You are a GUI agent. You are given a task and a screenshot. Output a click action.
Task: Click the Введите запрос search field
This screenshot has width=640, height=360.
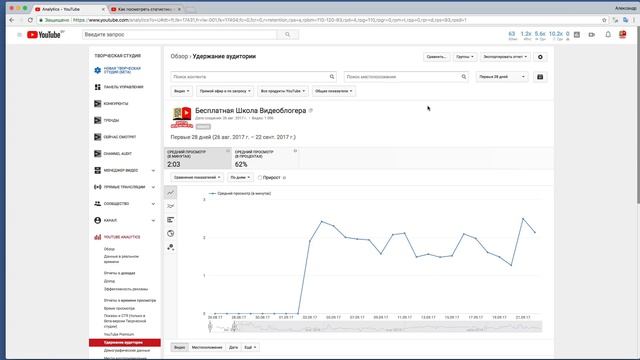tap(180, 35)
